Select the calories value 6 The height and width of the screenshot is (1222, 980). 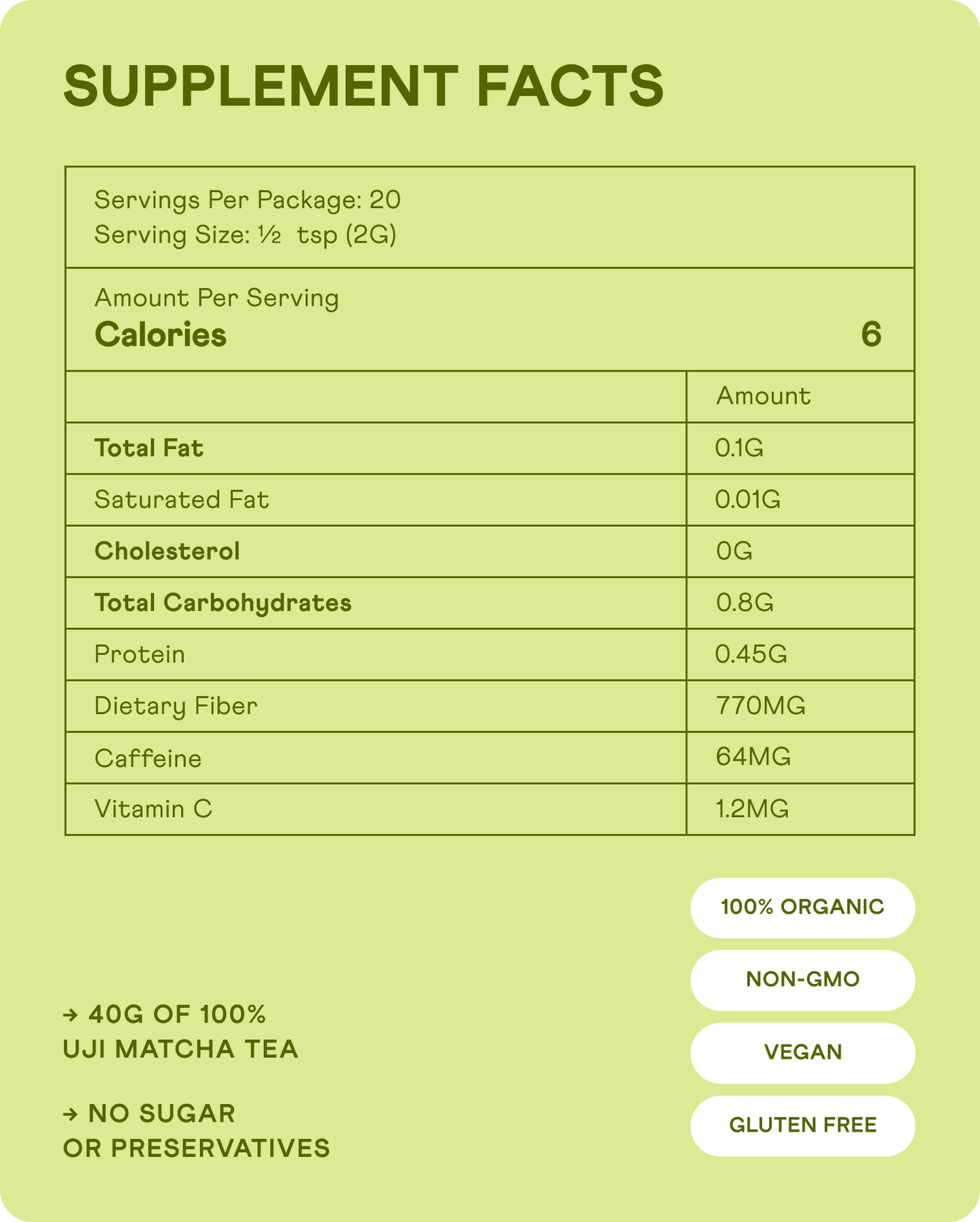click(871, 335)
